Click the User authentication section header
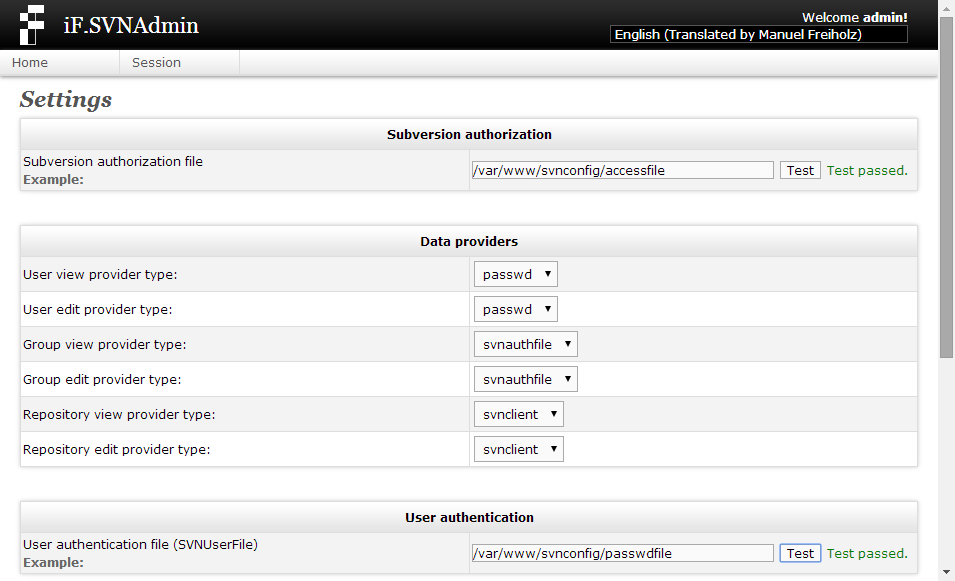This screenshot has height=581, width=955. click(x=469, y=518)
